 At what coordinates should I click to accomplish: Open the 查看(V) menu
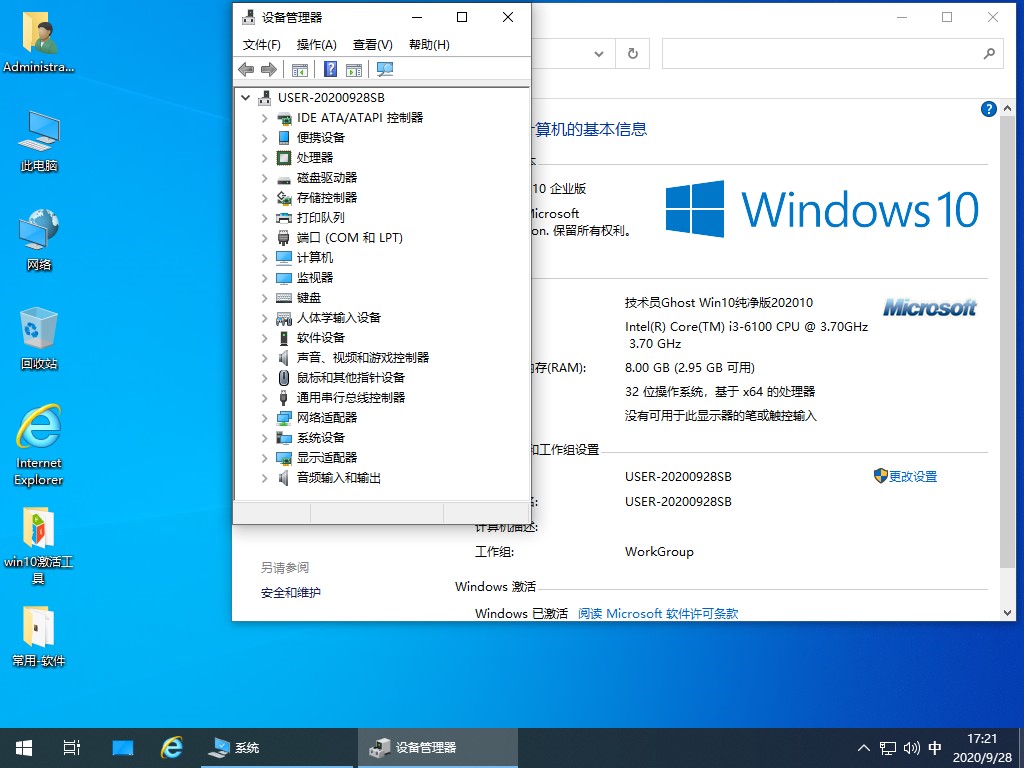coord(372,45)
